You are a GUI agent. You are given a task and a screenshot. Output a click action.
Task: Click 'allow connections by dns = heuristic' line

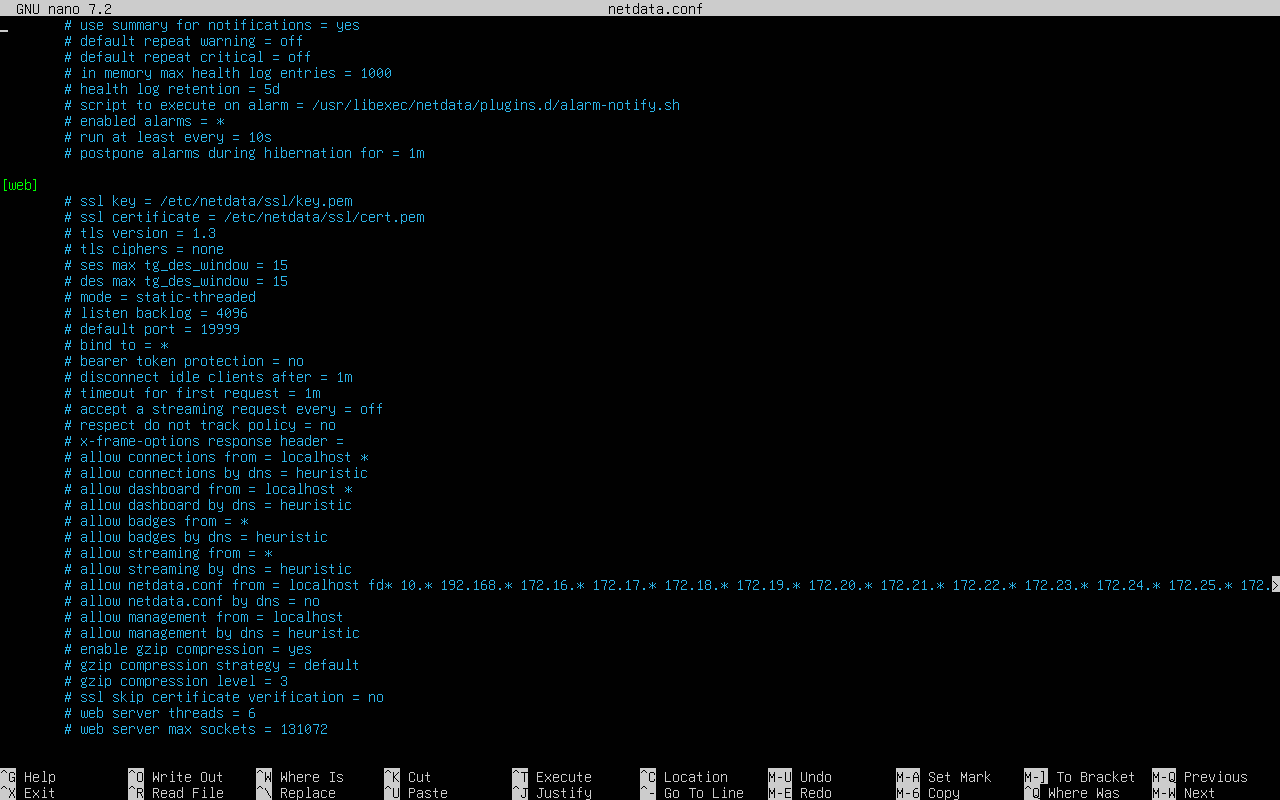216,473
